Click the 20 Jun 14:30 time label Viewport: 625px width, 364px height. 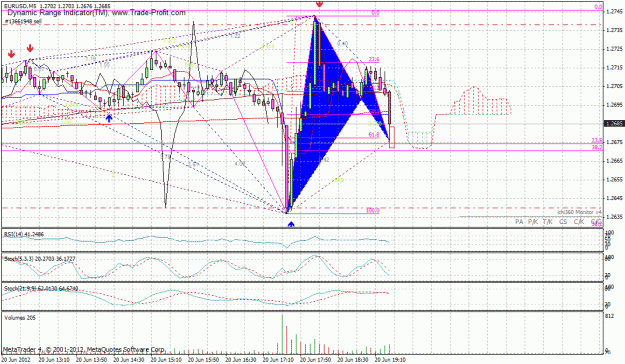click(x=128, y=360)
